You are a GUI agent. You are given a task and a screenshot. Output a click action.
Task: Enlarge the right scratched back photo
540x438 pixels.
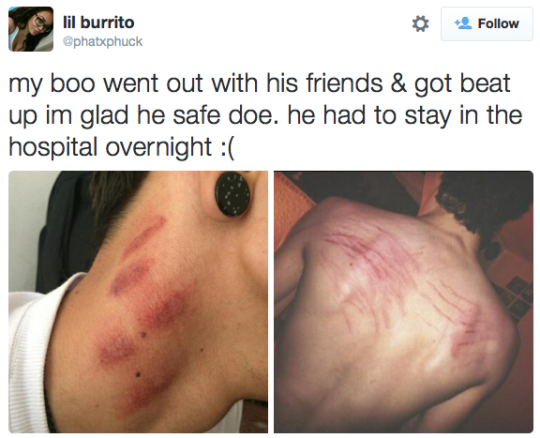pyautogui.click(x=404, y=302)
